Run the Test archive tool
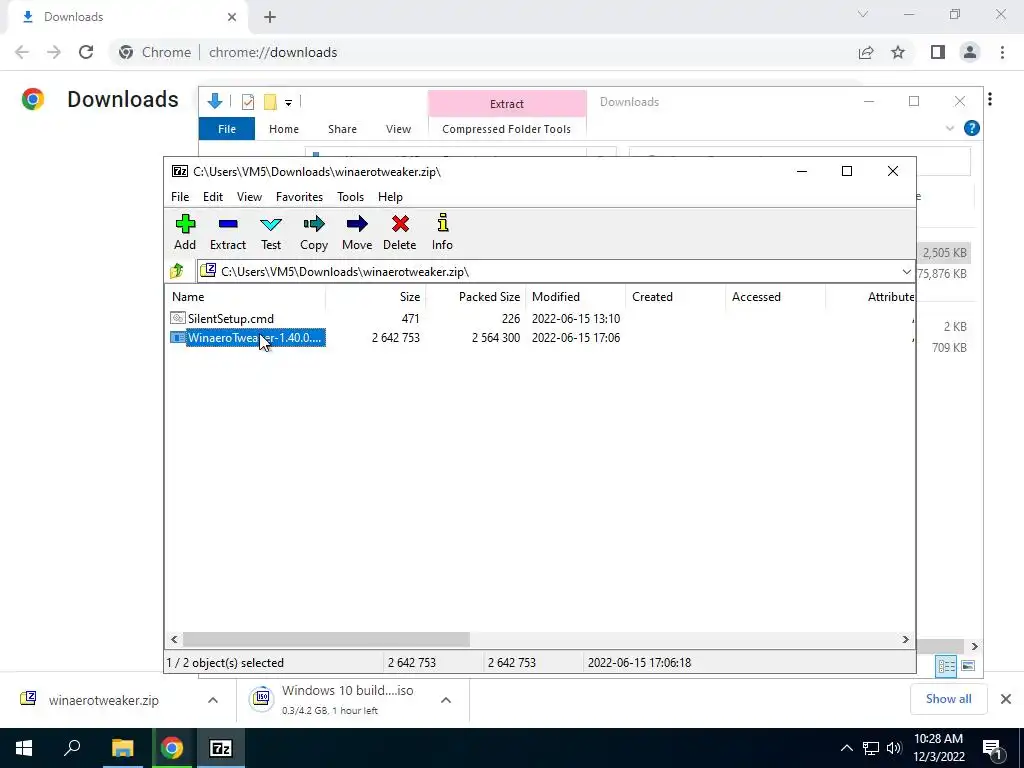 click(x=271, y=232)
